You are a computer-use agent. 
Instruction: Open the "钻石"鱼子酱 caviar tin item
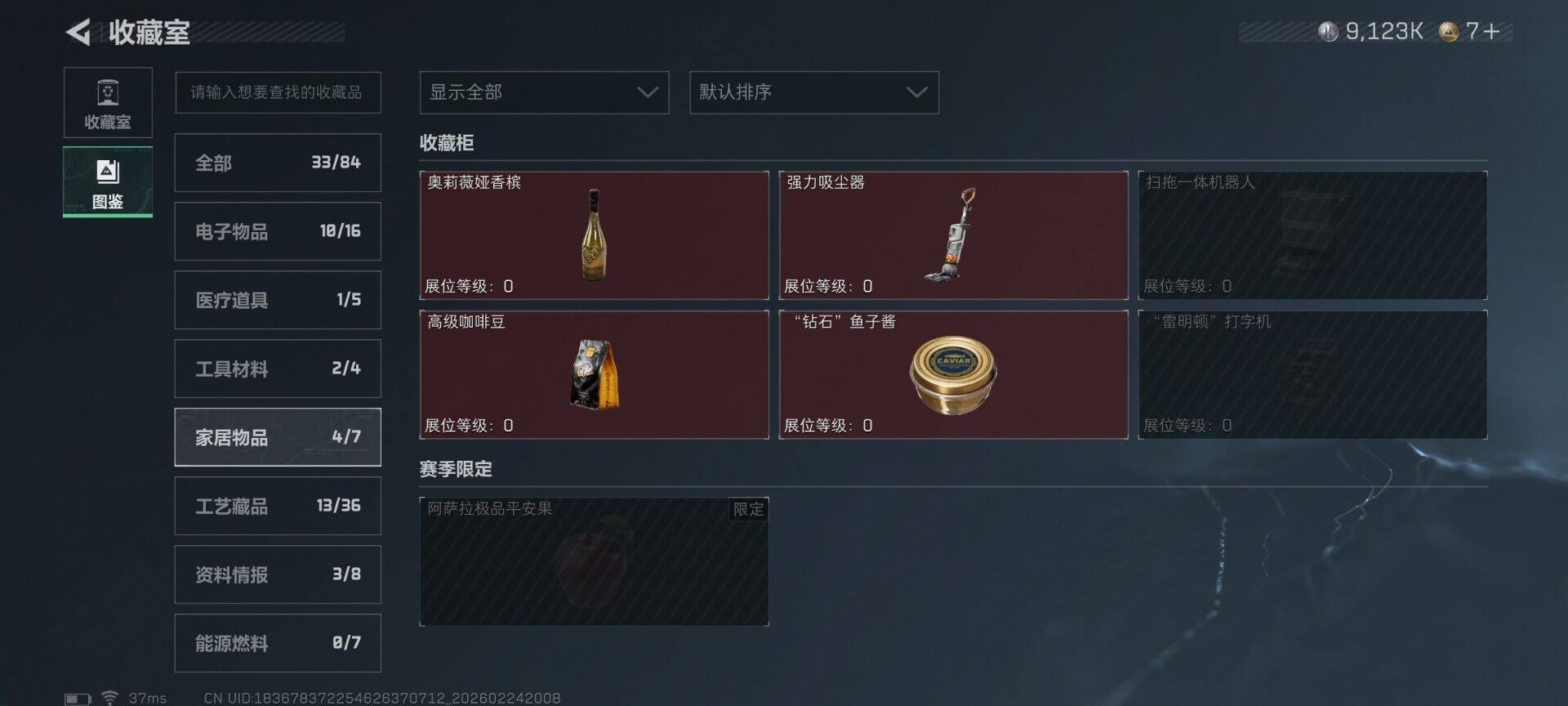953,374
